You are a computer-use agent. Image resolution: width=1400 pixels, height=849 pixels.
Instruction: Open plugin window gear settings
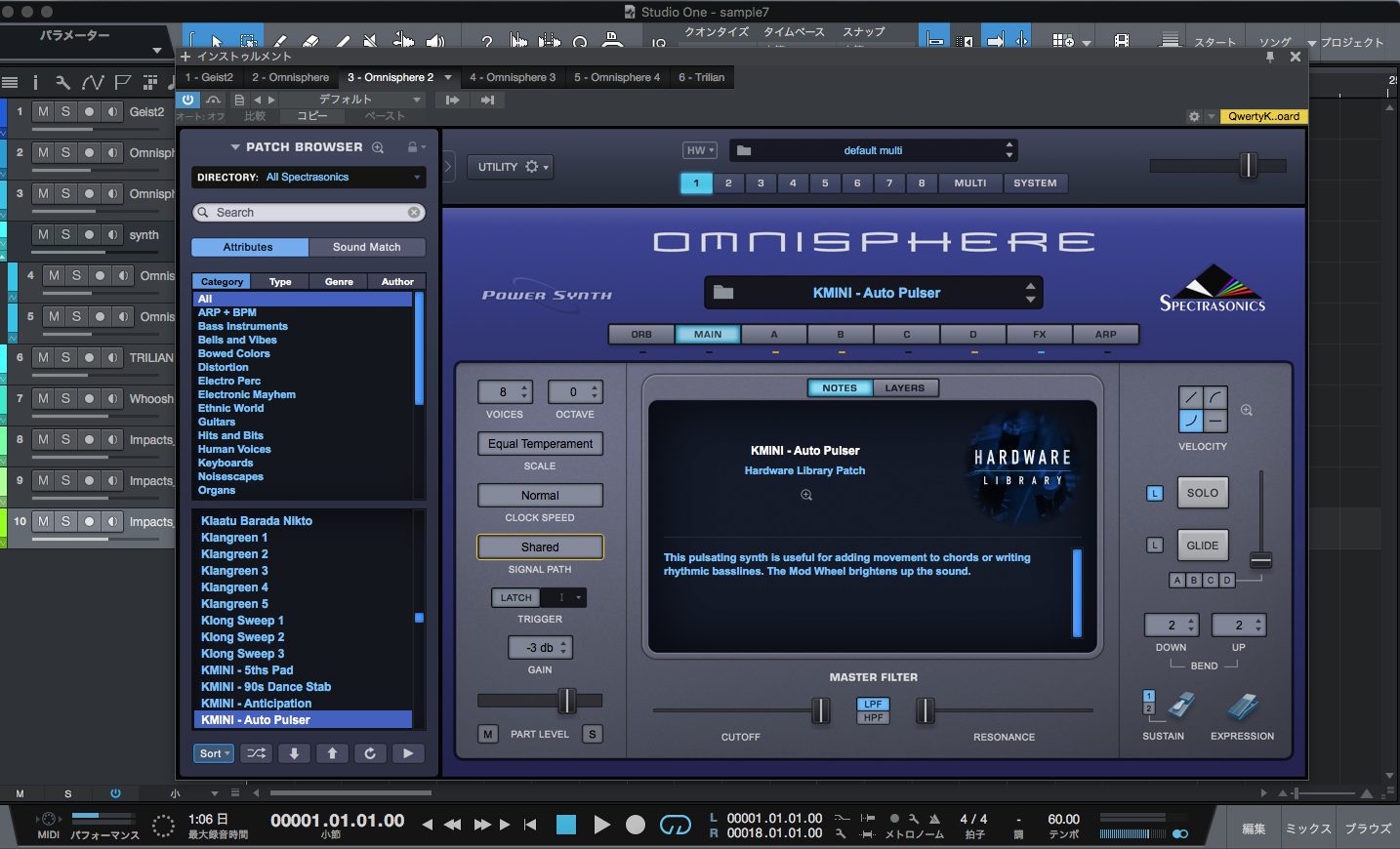click(x=1194, y=116)
